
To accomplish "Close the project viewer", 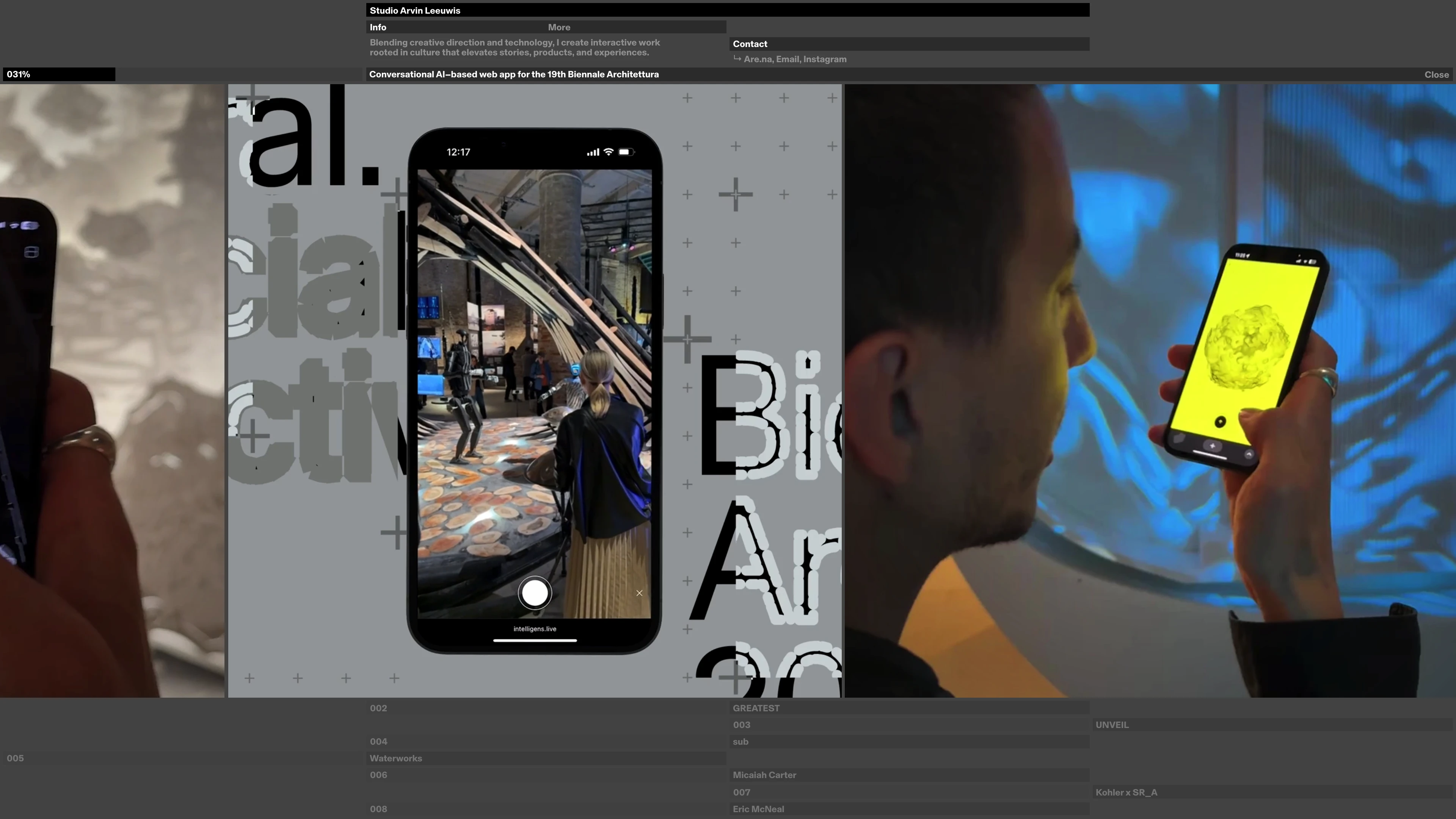I will pos(1436,75).
